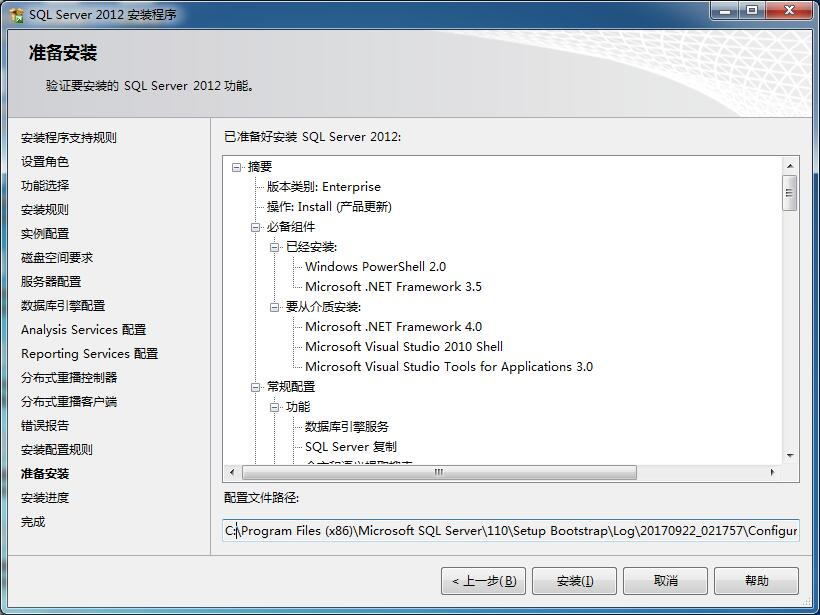
Task: Select Microsoft .NET Framework 3.5 item
Action: click(x=393, y=287)
